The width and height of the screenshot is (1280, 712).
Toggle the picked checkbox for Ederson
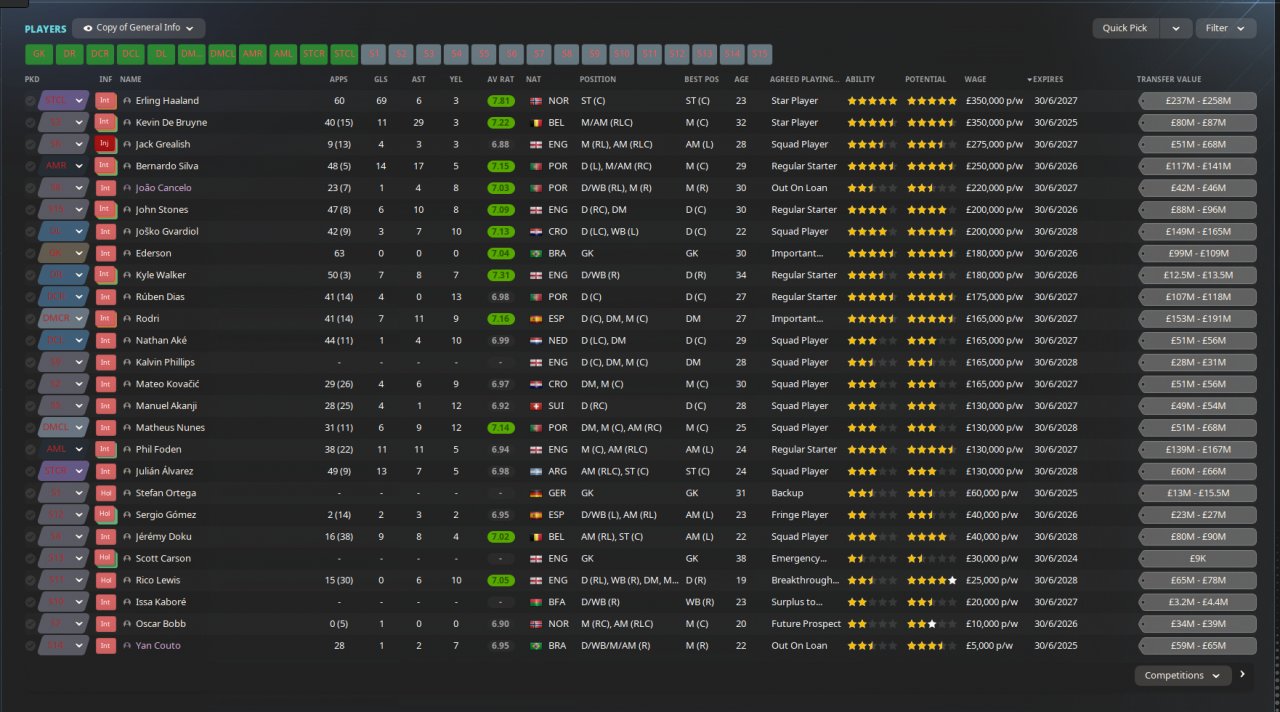coord(30,254)
